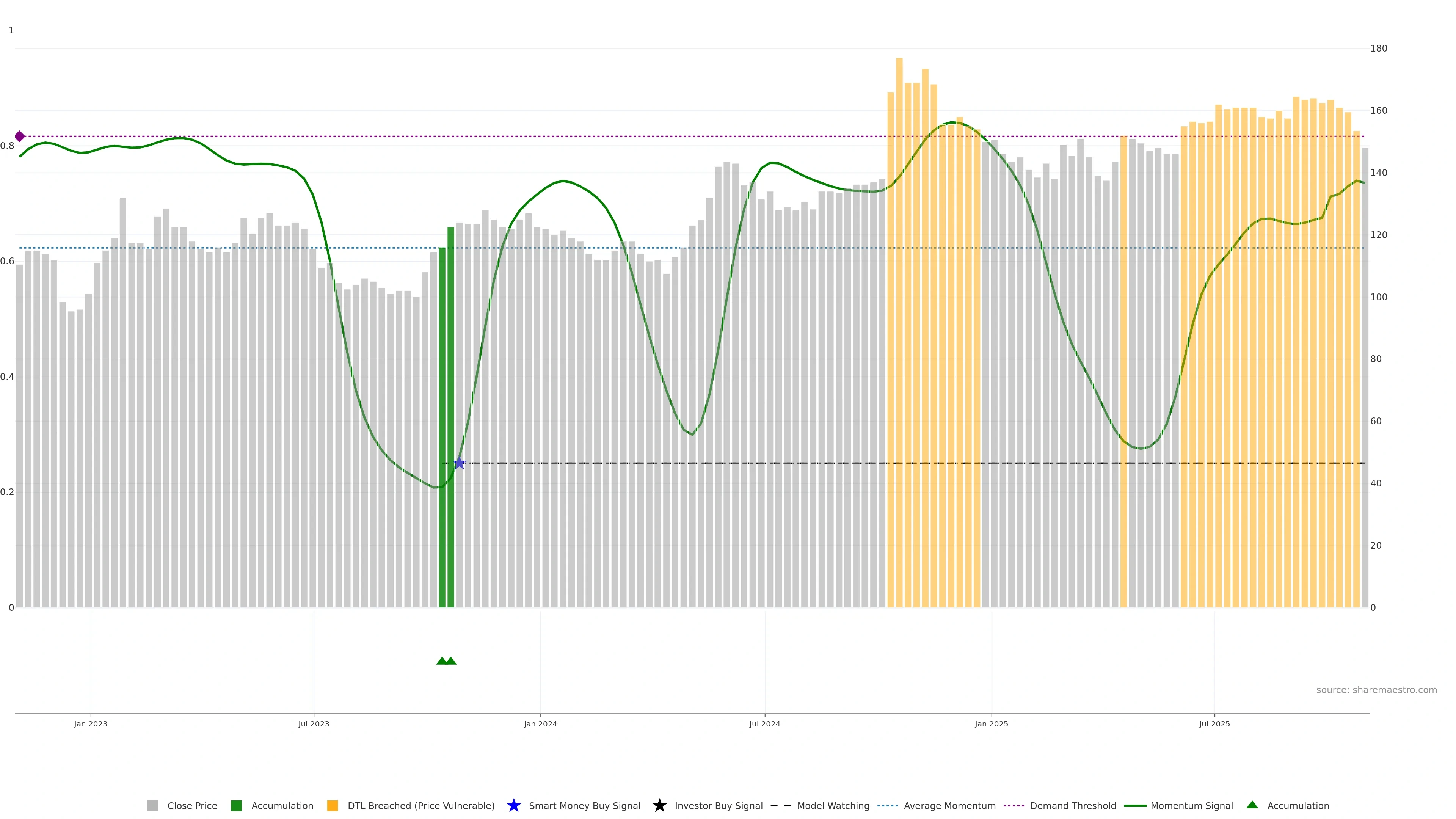The image size is (1456, 819).
Task: Click the Close Price legend label
Action: (192, 805)
